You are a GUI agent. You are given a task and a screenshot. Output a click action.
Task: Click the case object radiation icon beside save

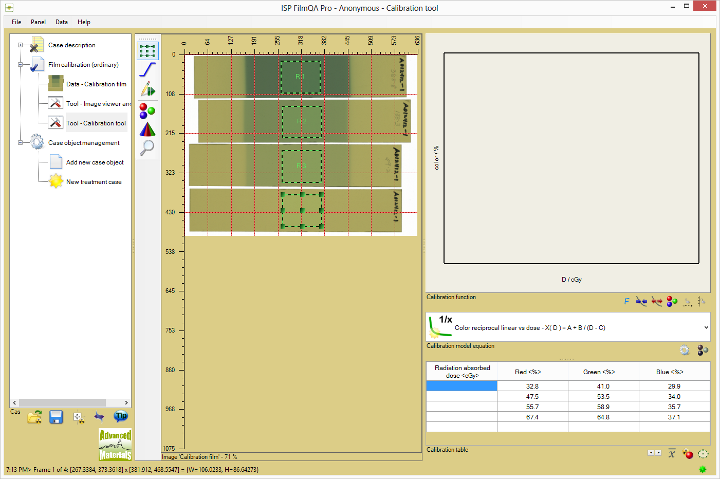(x=79, y=417)
